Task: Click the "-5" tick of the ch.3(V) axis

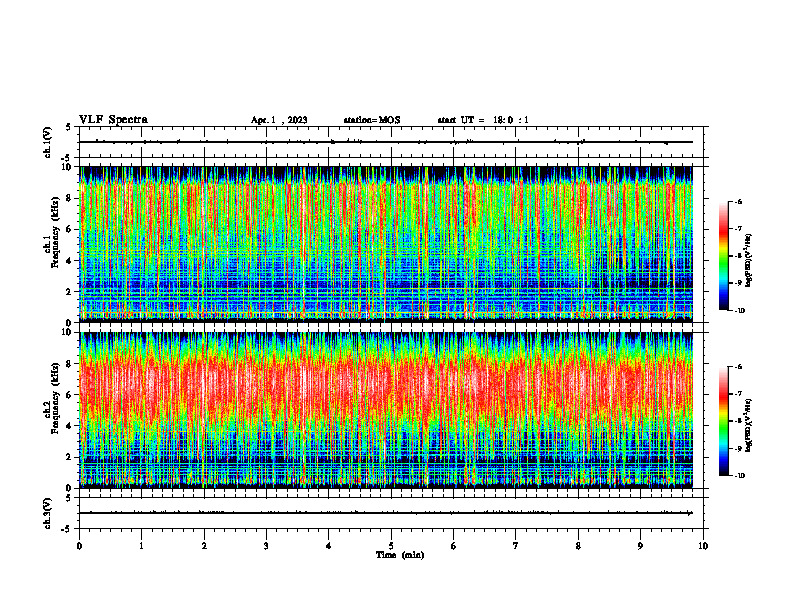Action: (67, 529)
